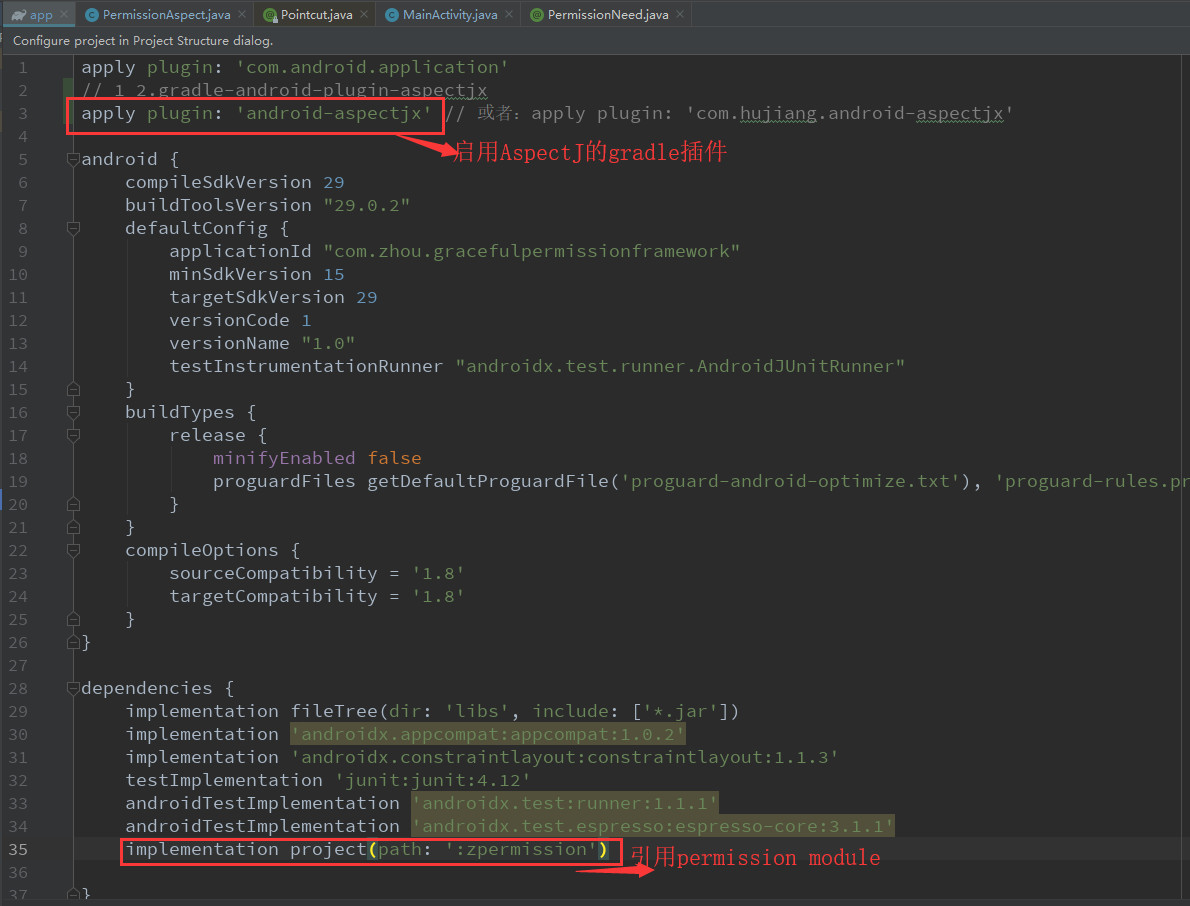The width and height of the screenshot is (1190, 906).
Task: Place cursor on 'com.android.application' string
Action: click(372, 68)
